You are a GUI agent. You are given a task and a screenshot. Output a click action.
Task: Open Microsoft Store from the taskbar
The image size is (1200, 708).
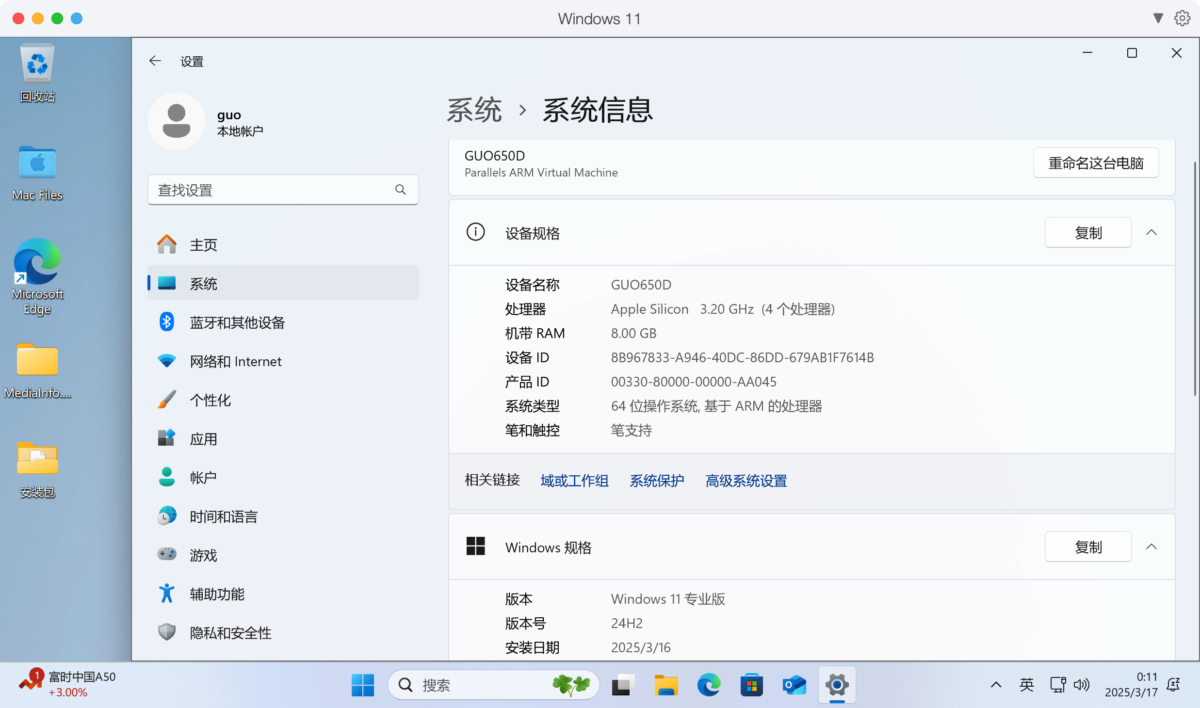click(752, 685)
